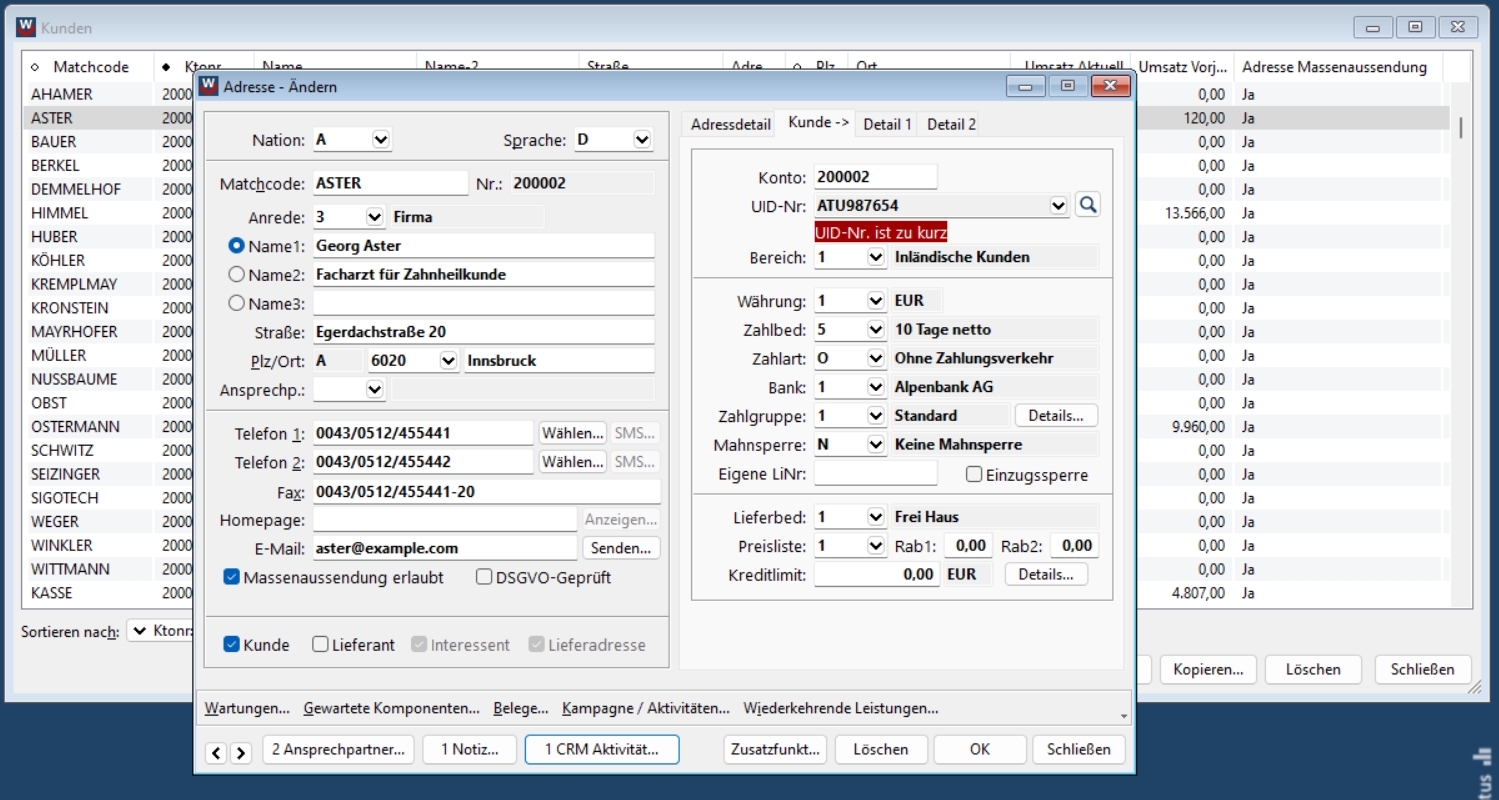Click Schließen in the Adresse dialog

(1079, 749)
